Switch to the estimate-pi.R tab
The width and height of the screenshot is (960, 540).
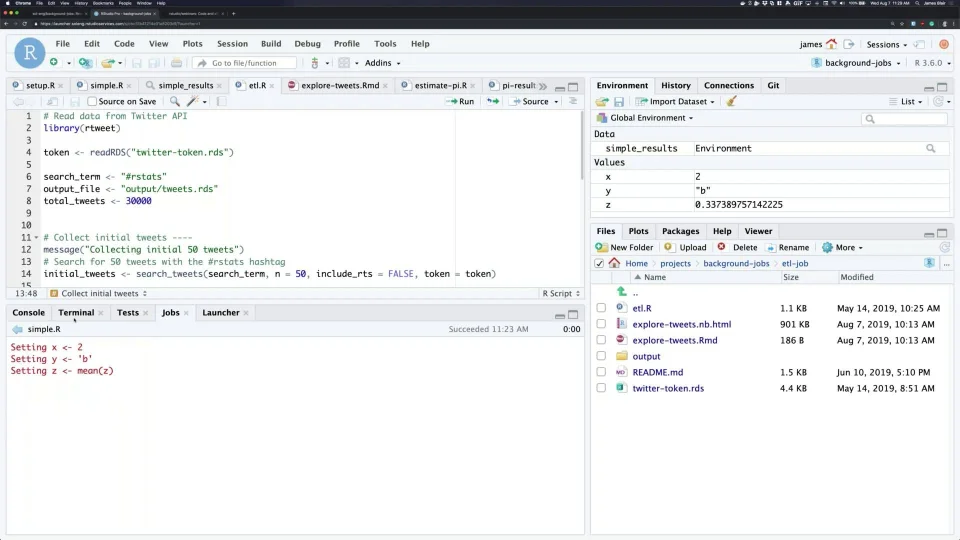440,85
